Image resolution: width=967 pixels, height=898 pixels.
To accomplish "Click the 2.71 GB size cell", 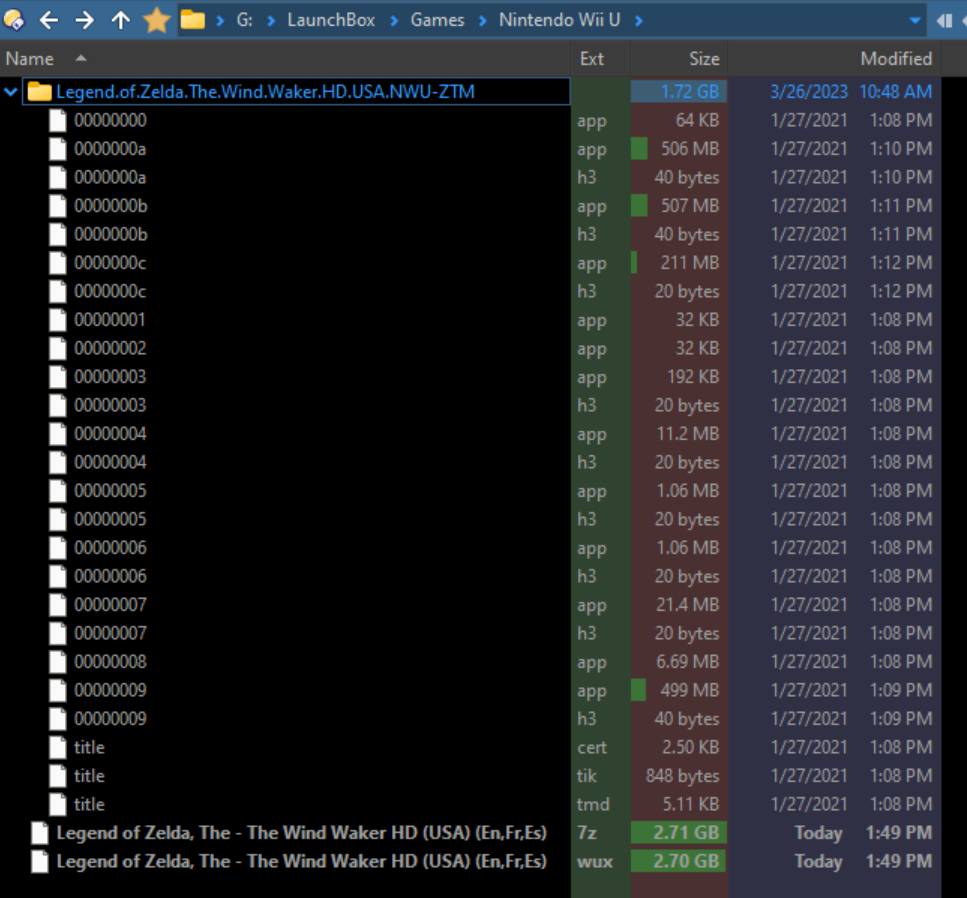I will point(679,833).
